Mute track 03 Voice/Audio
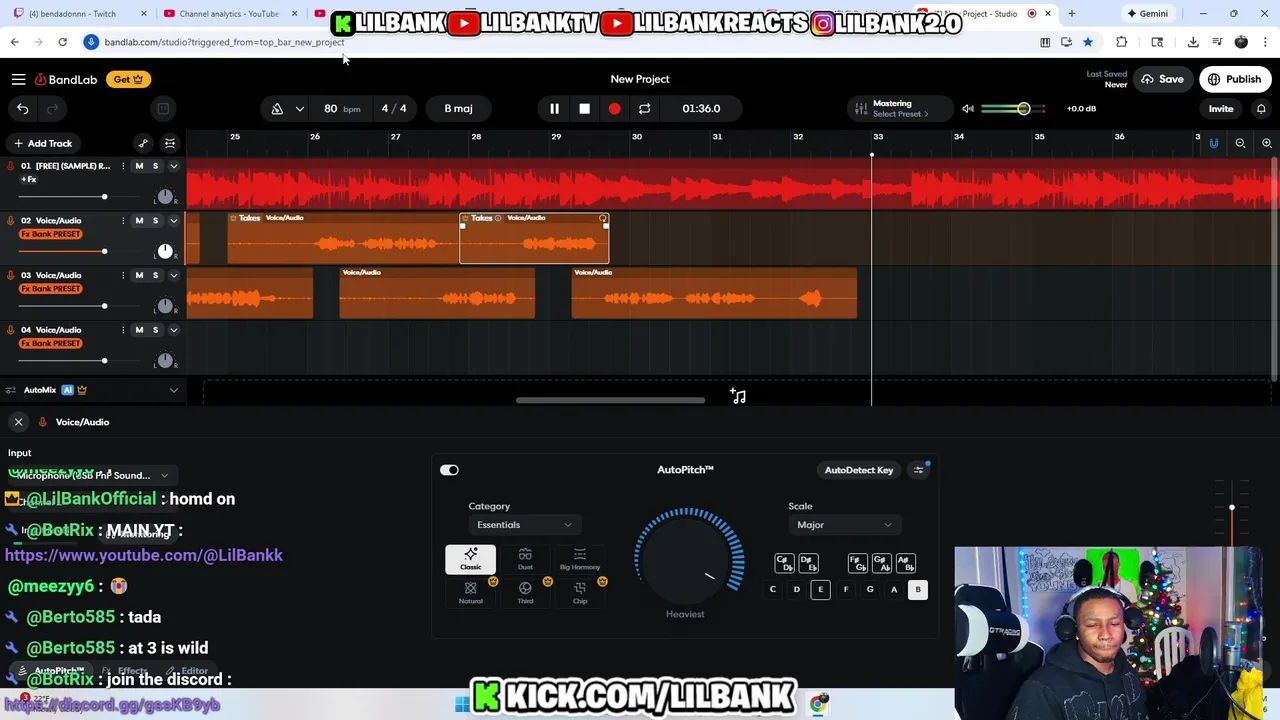Screen dimensions: 1280x720 [139, 275]
